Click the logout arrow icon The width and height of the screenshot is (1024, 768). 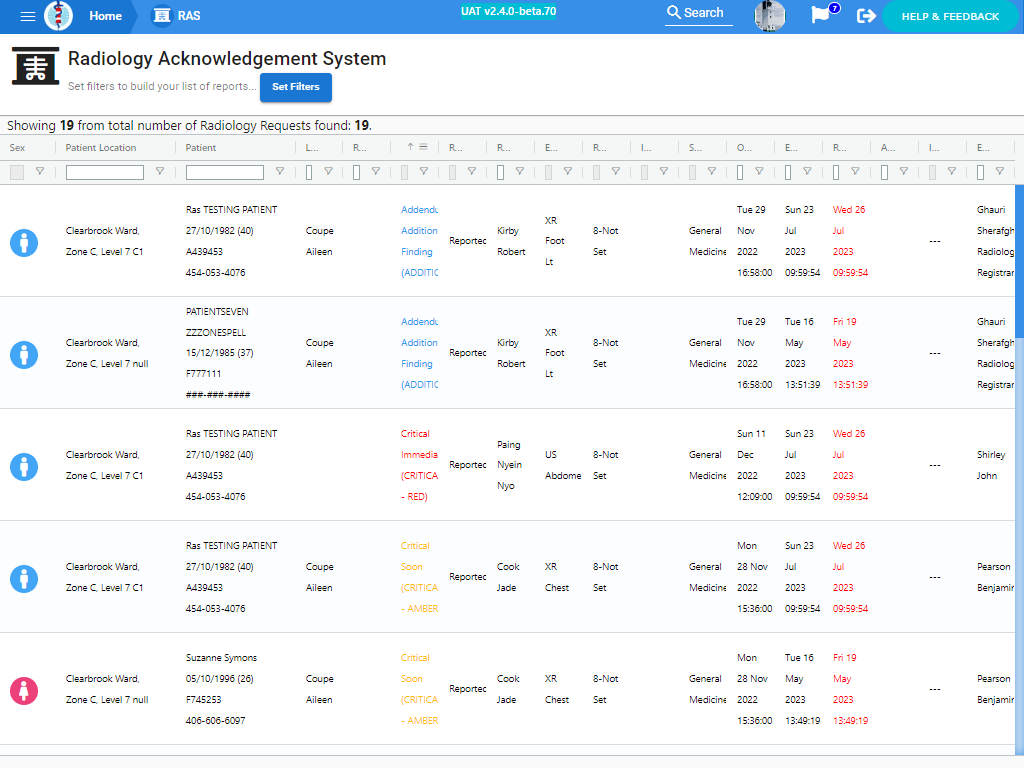pos(866,16)
